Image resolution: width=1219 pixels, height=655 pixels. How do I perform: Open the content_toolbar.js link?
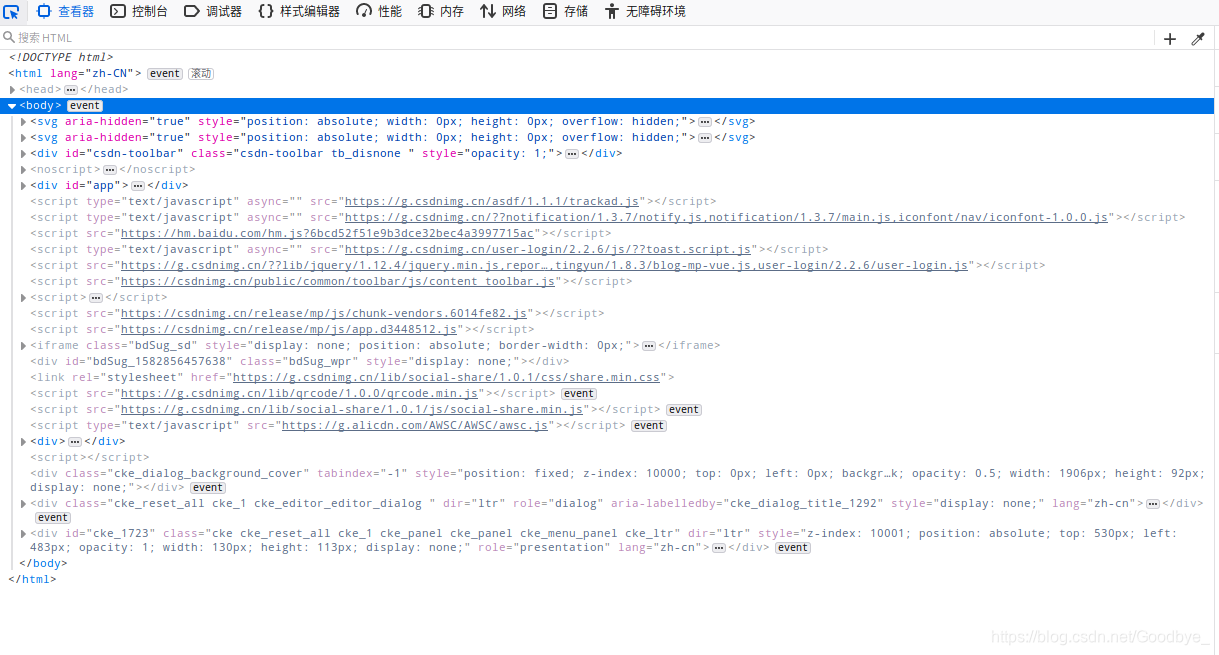click(338, 282)
